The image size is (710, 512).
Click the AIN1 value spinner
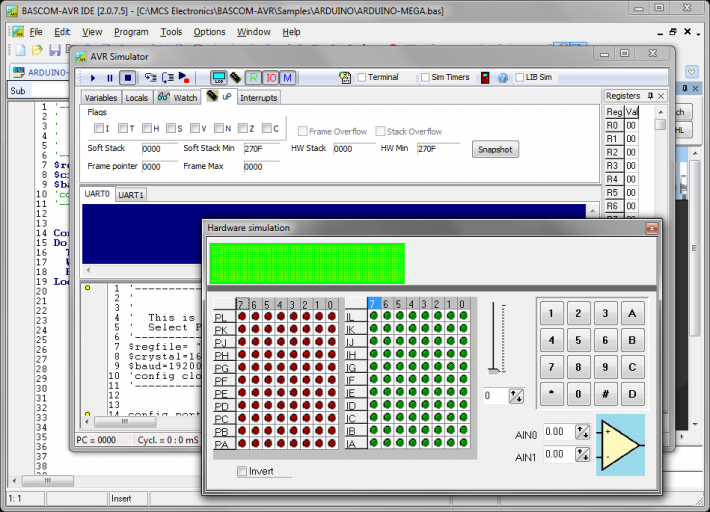(582, 454)
